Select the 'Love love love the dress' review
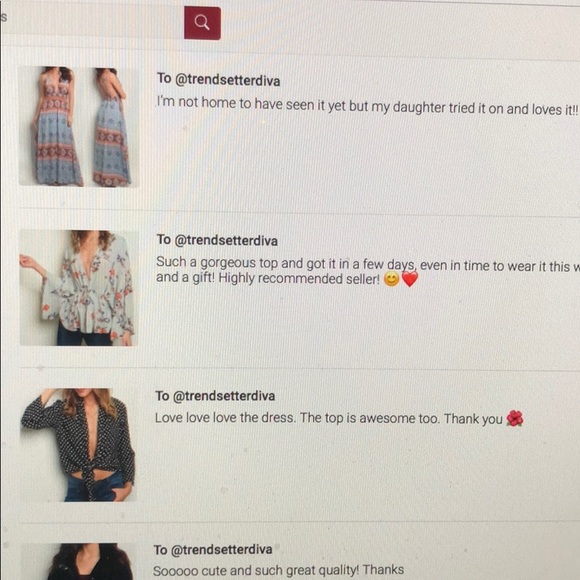Image resolution: width=580 pixels, height=580 pixels. tap(329, 418)
